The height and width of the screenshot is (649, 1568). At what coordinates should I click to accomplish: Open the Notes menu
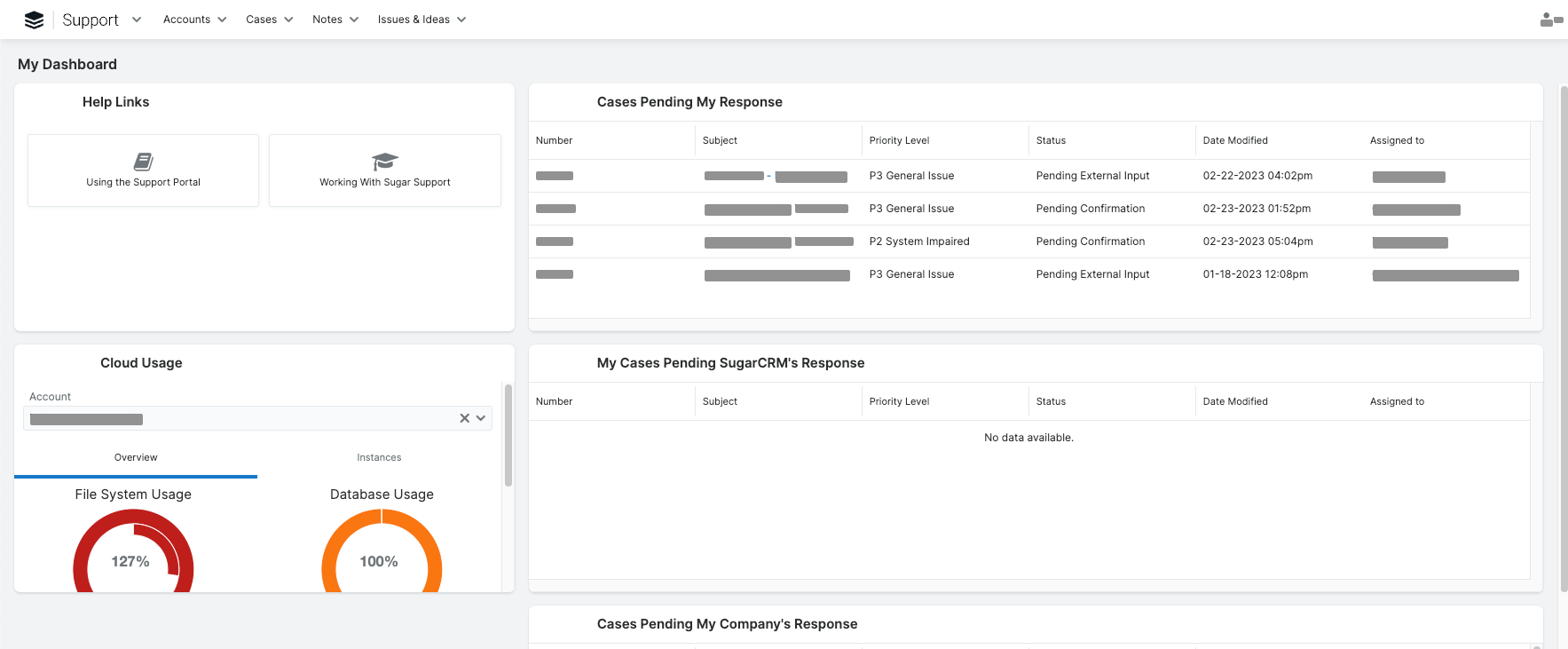327,20
